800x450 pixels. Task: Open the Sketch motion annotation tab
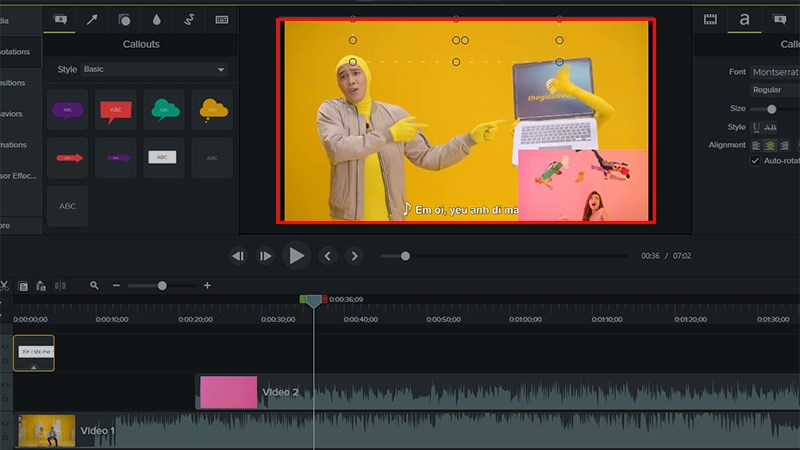pos(189,20)
